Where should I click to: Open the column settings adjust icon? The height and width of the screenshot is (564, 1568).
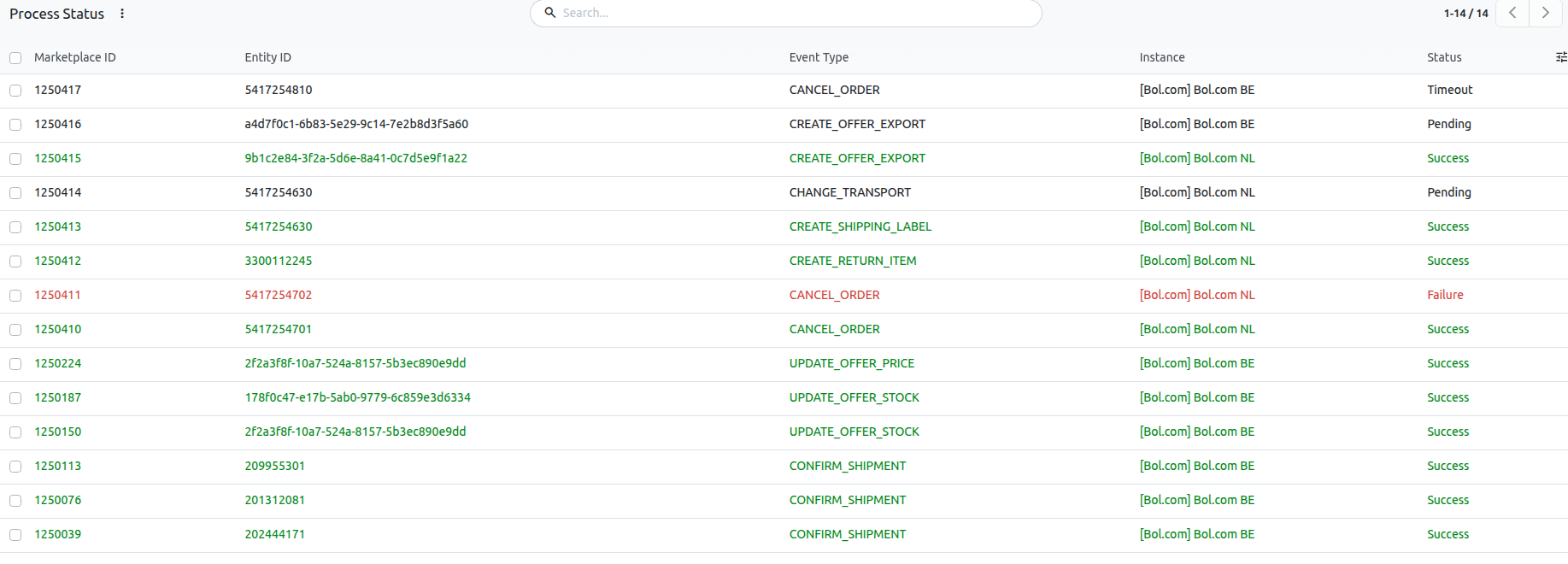1561,57
